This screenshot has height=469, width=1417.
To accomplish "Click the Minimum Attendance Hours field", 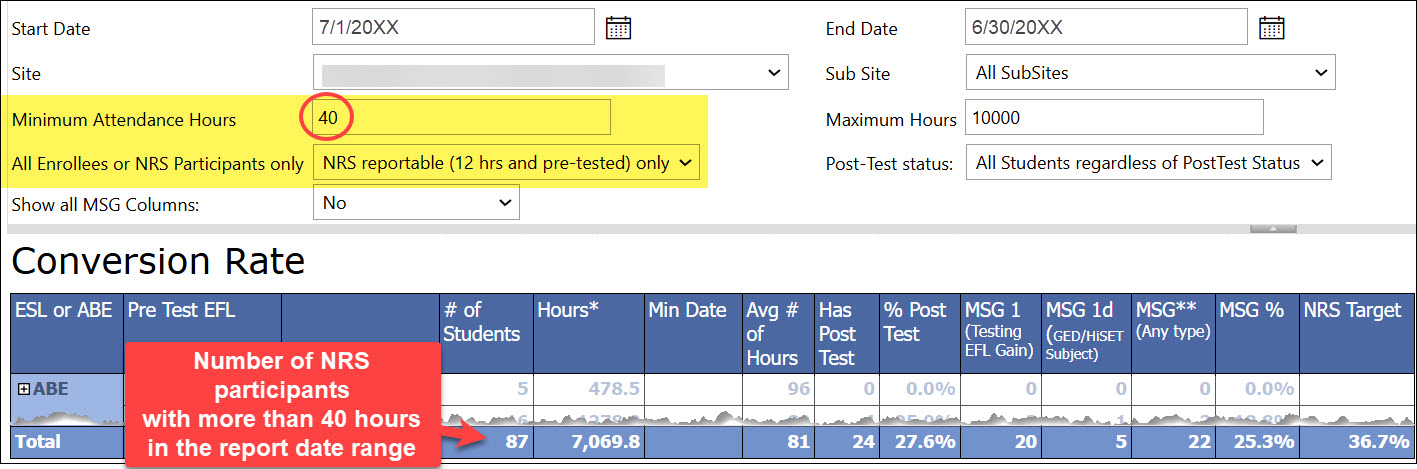I will pyautogui.click(x=460, y=118).
